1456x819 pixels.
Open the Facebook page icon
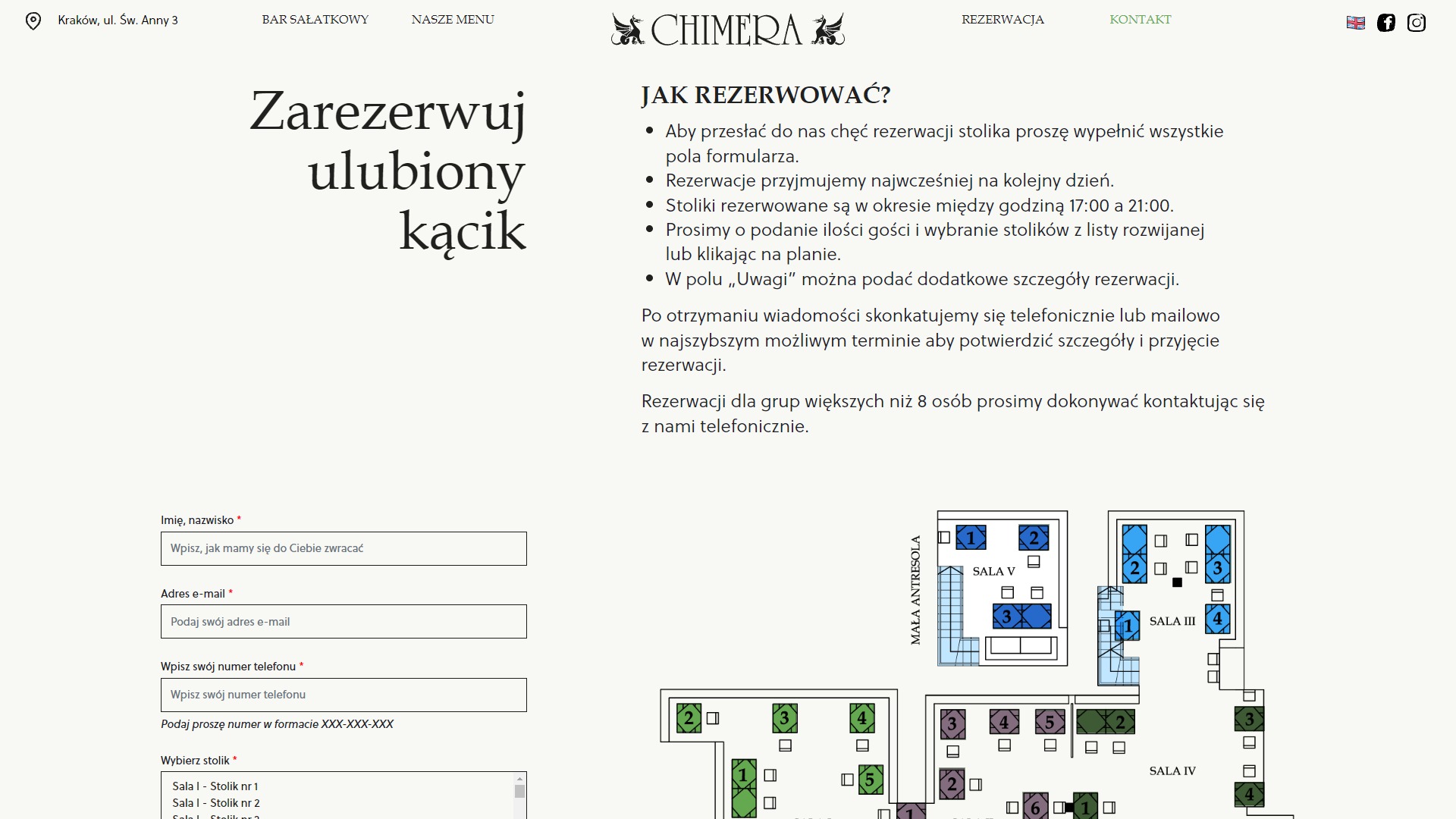(x=1386, y=23)
